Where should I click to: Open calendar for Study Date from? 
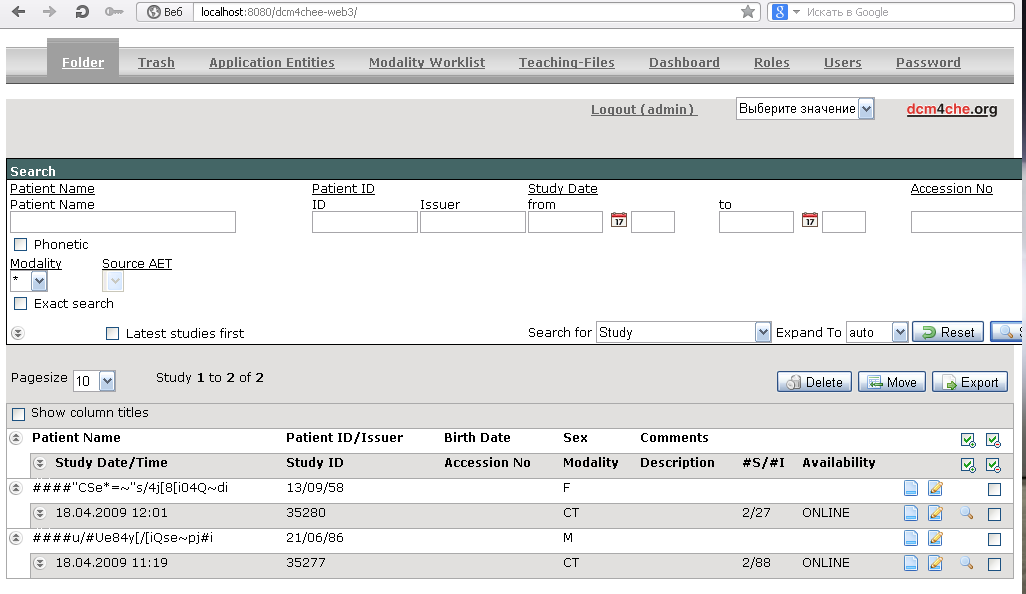(618, 220)
